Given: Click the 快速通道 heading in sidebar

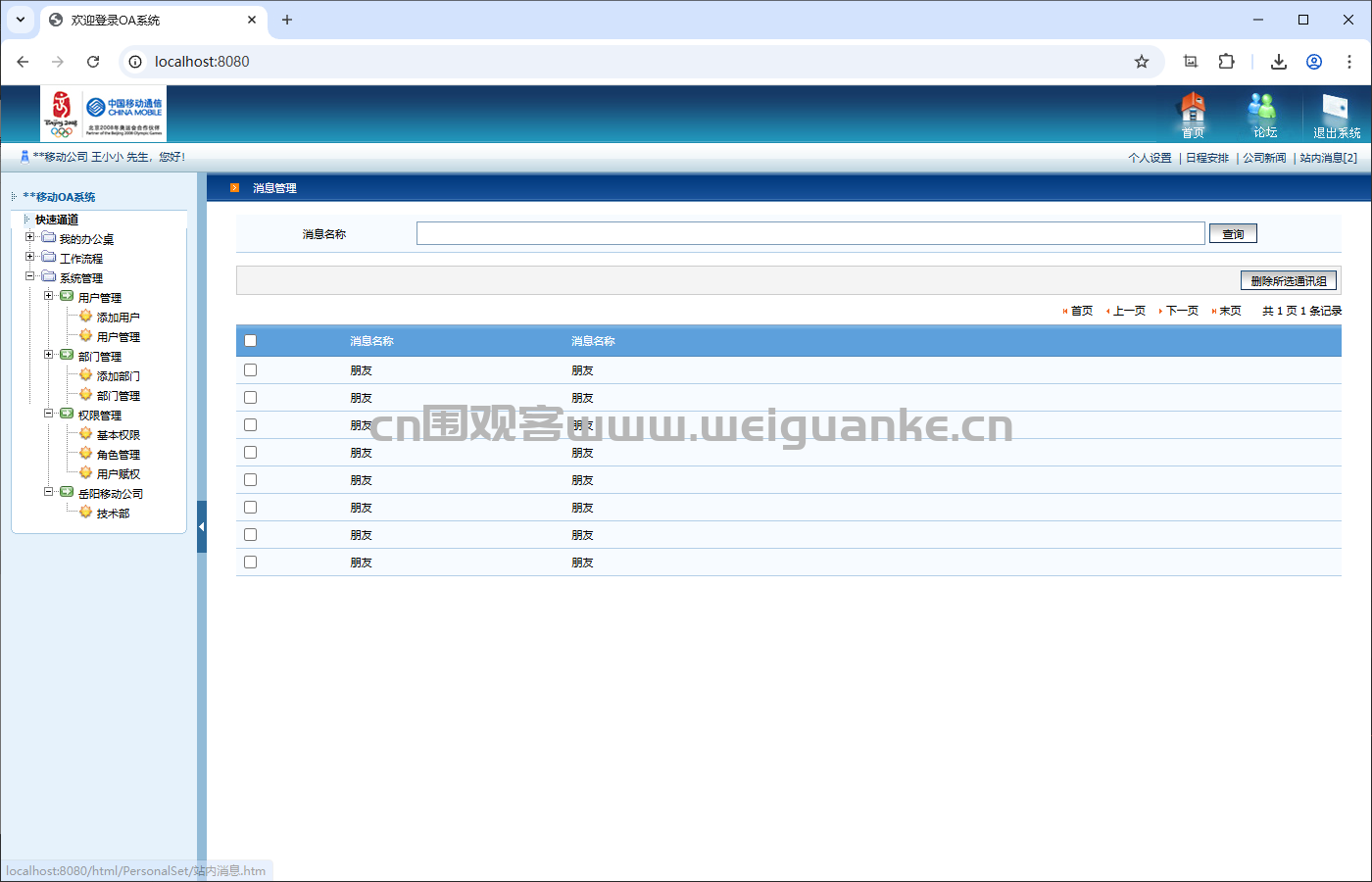Looking at the screenshot, I should click(57, 220).
